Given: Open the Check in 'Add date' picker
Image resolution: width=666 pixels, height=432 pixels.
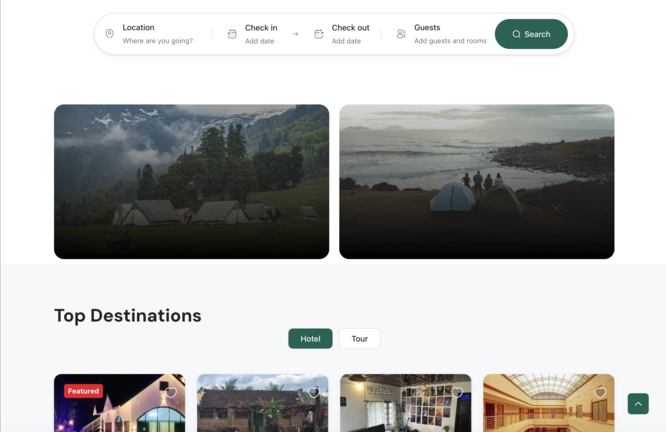Looking at the screenshot, I should tap(260, 41).
